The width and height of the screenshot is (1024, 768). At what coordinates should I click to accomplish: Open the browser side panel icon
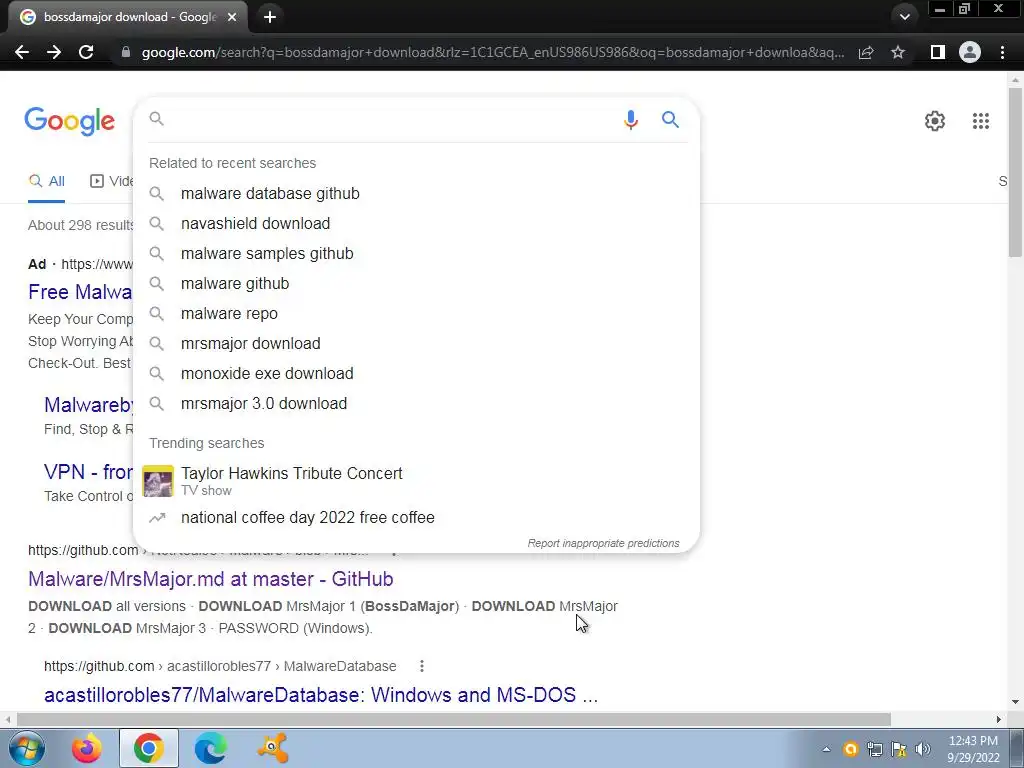pyautogui.click(x=937, y=52)
